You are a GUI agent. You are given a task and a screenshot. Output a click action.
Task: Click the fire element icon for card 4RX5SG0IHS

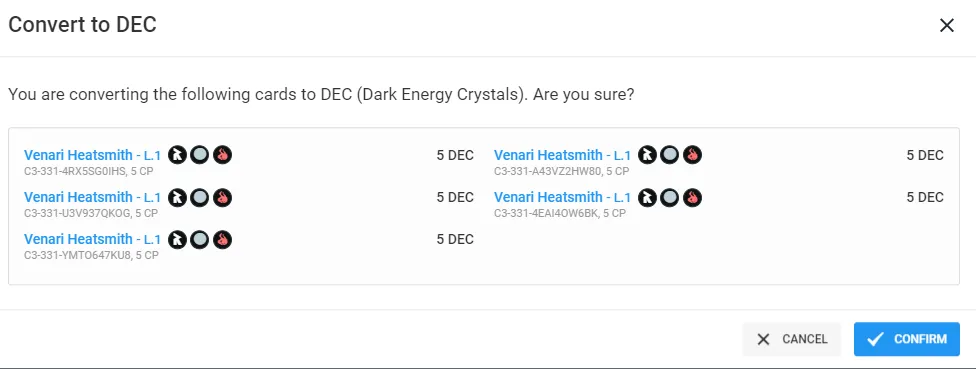point(222,155)
